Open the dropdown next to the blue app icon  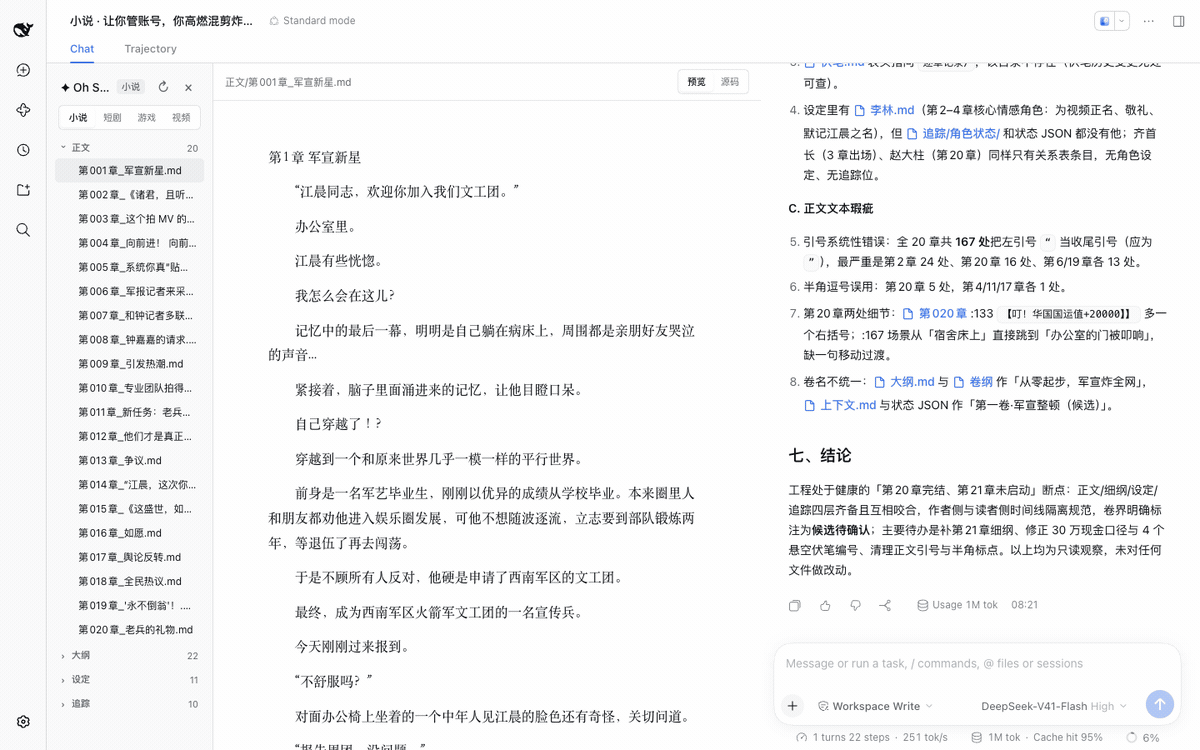(1122, 21)
